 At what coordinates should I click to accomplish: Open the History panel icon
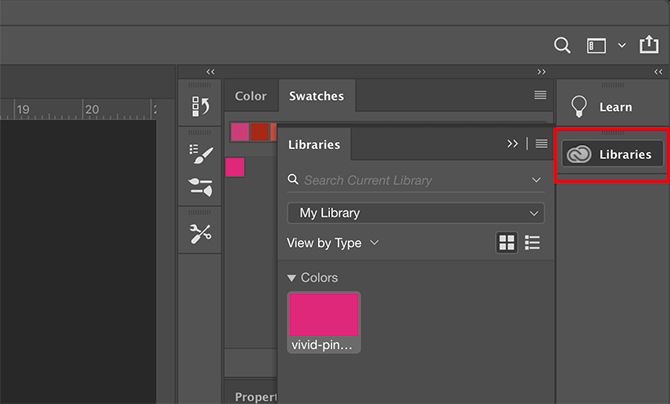tap(200, 106)
